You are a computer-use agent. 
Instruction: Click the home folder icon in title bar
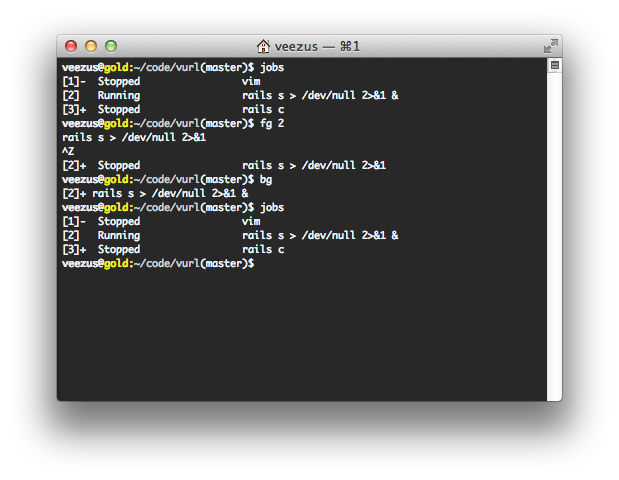263,46
